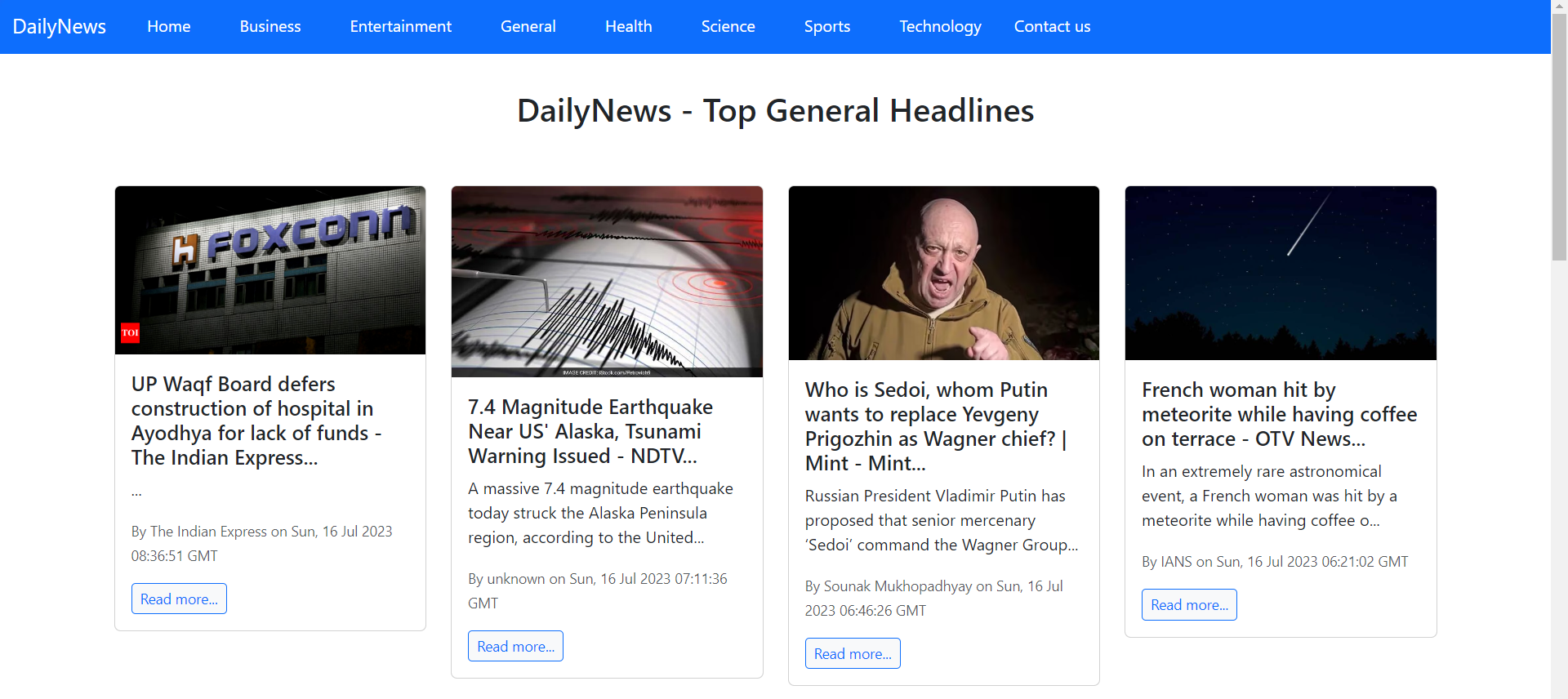Read more on the Sedoi Wagner article
1568x699 pixels.
(x=853, y=653)
